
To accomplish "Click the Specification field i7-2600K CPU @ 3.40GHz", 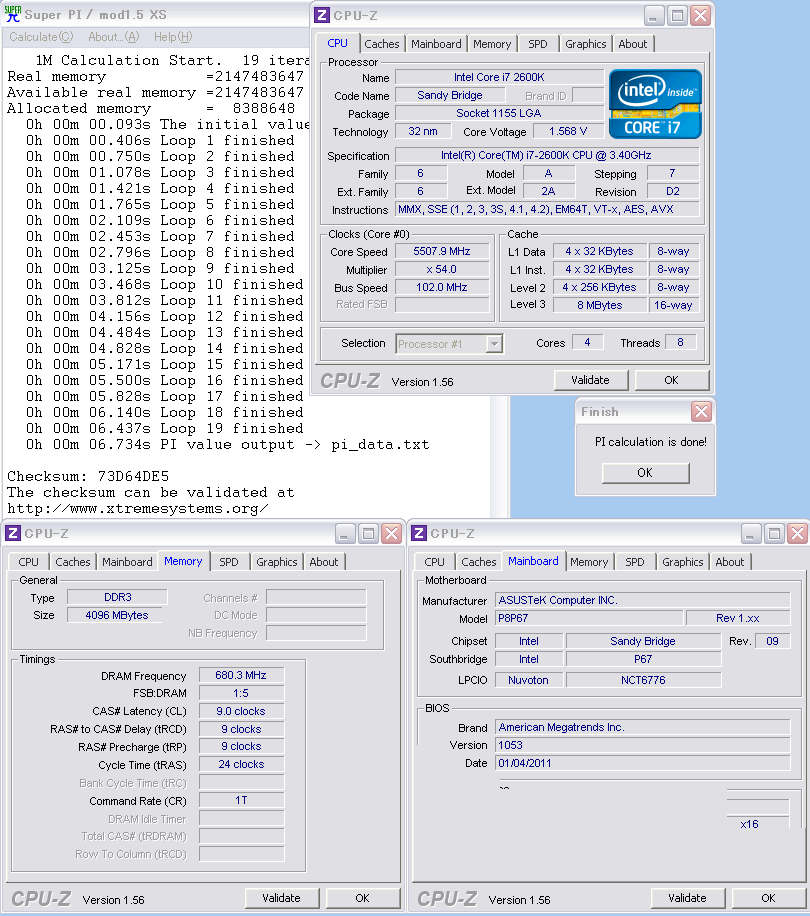I will (547, 155).
